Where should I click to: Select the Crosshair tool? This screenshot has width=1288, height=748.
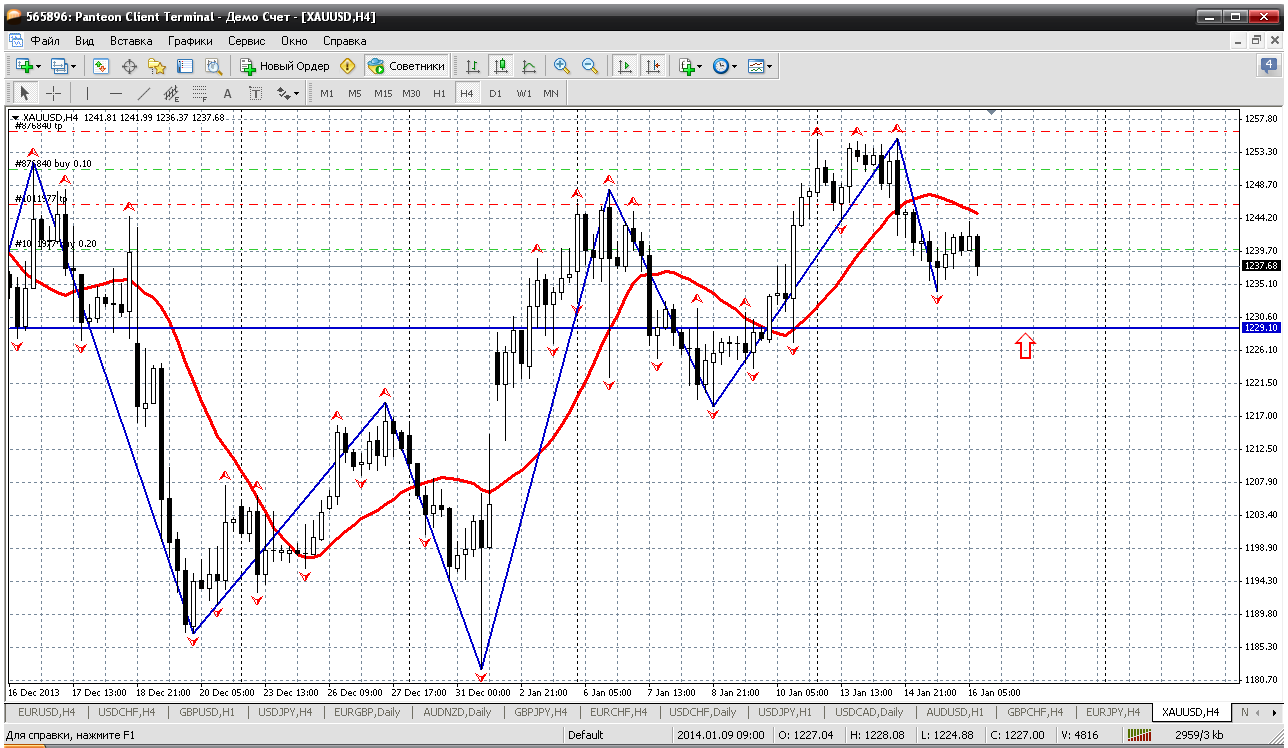(x=53, y=93)
